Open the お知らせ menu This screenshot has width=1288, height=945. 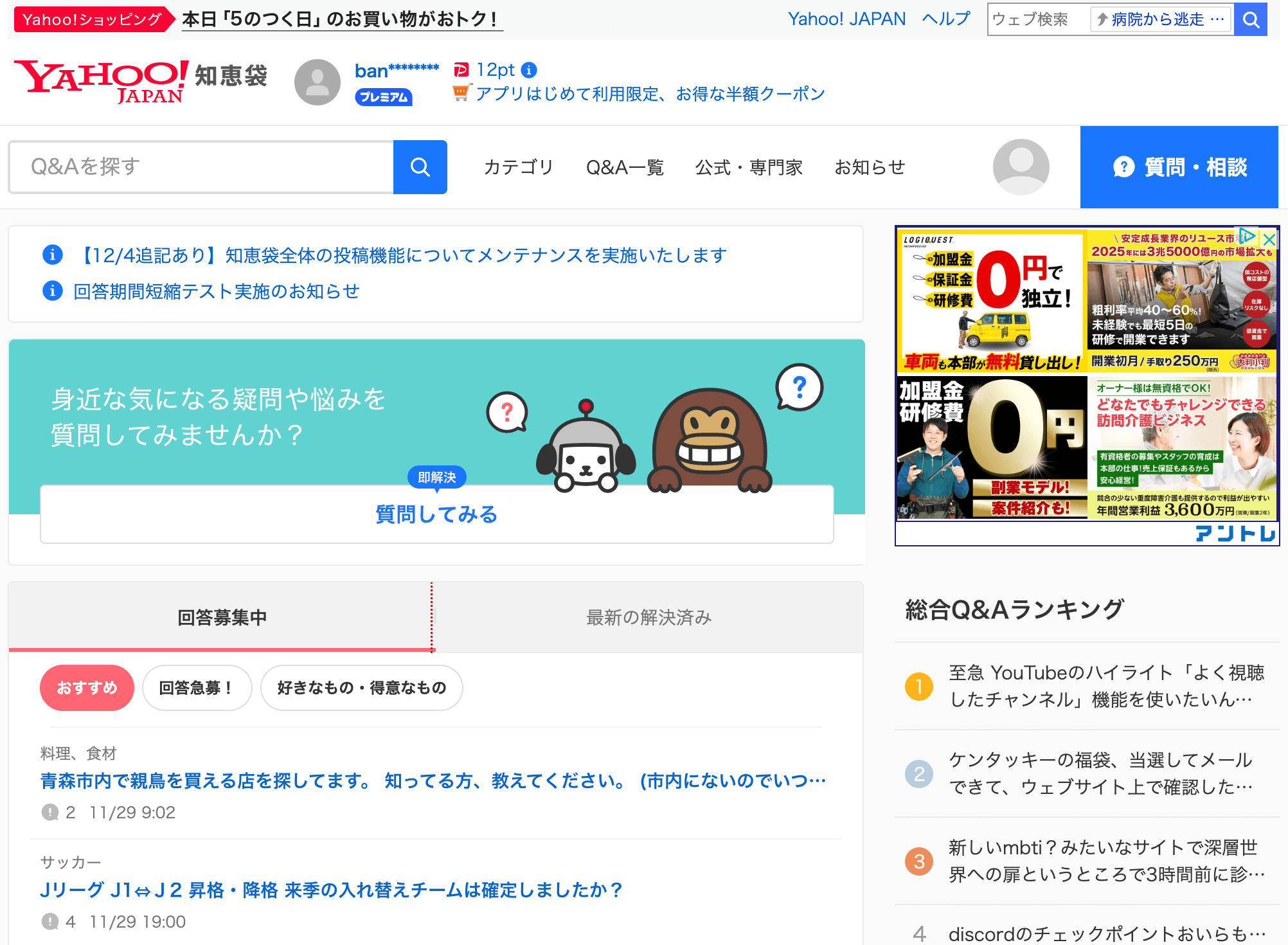[x=870, y=167]
